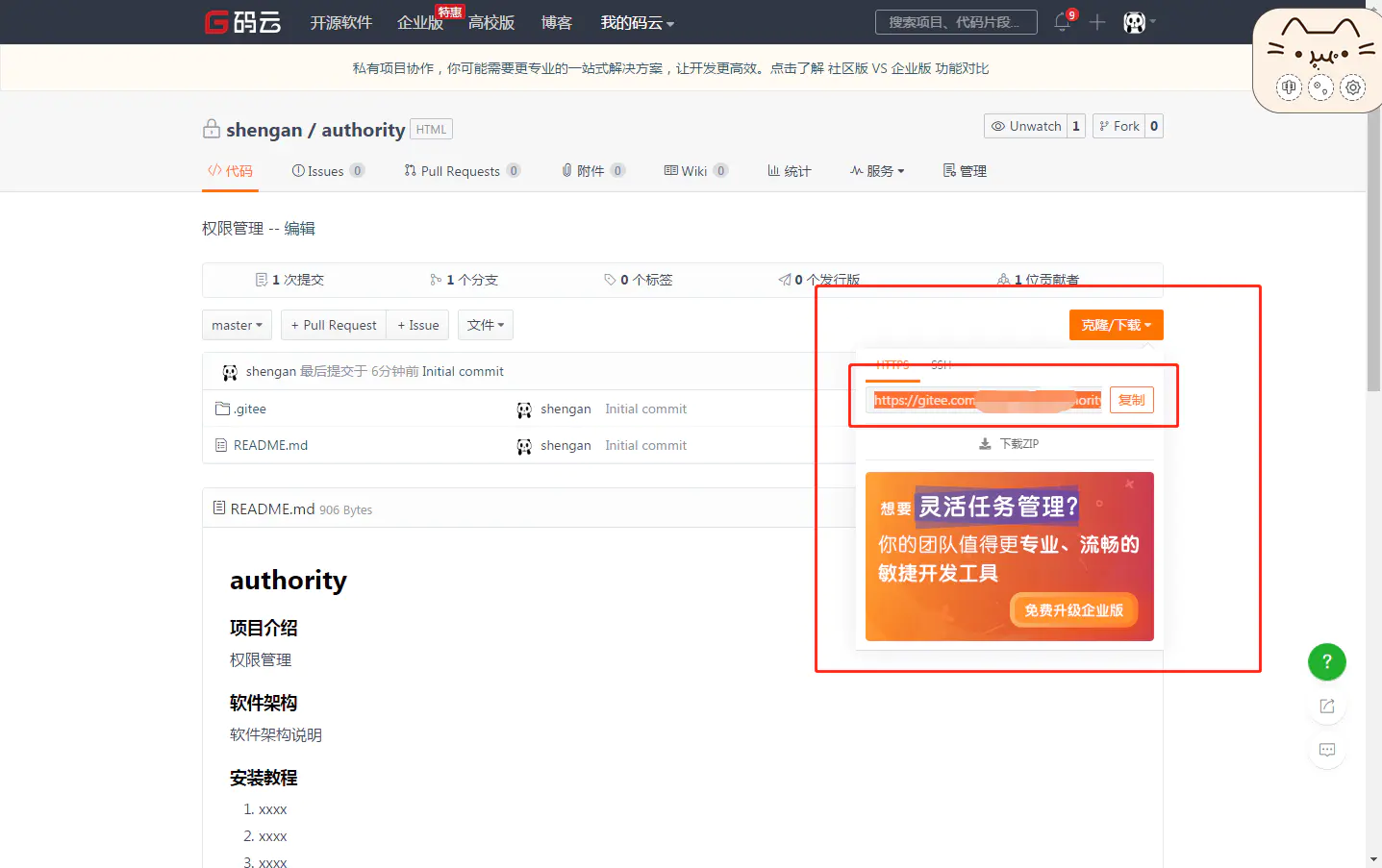The height and width of the screenshot is (868, 1382).
Task: Open the 管理 tab
Action: (966, 170)
